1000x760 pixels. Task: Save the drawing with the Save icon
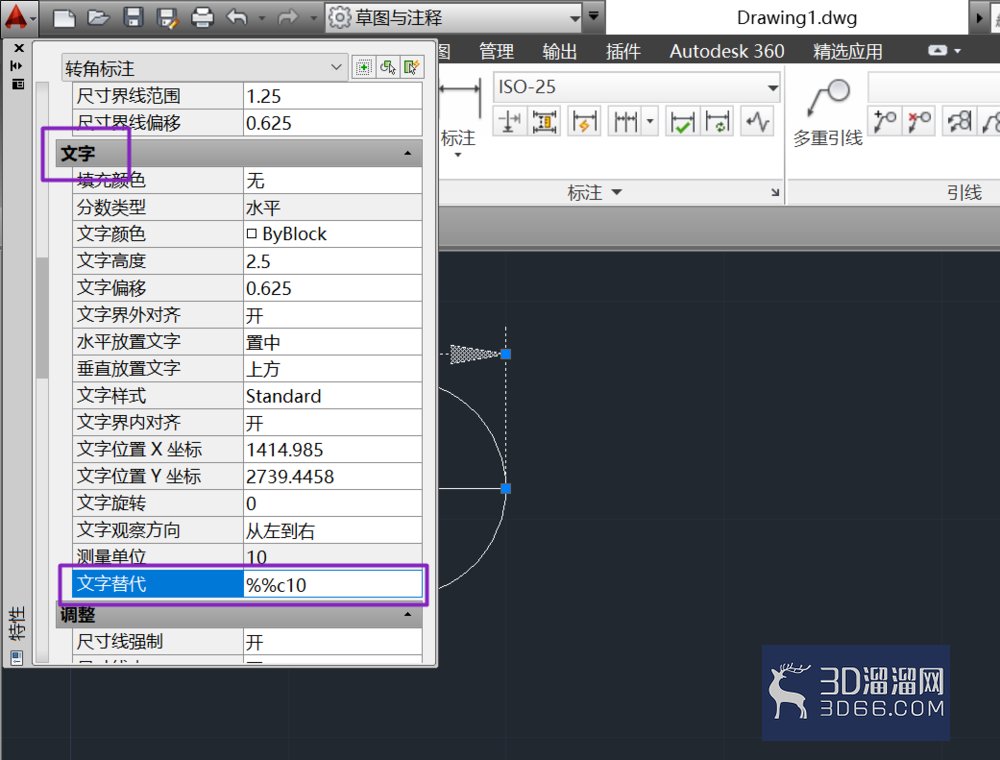point(133,18)
